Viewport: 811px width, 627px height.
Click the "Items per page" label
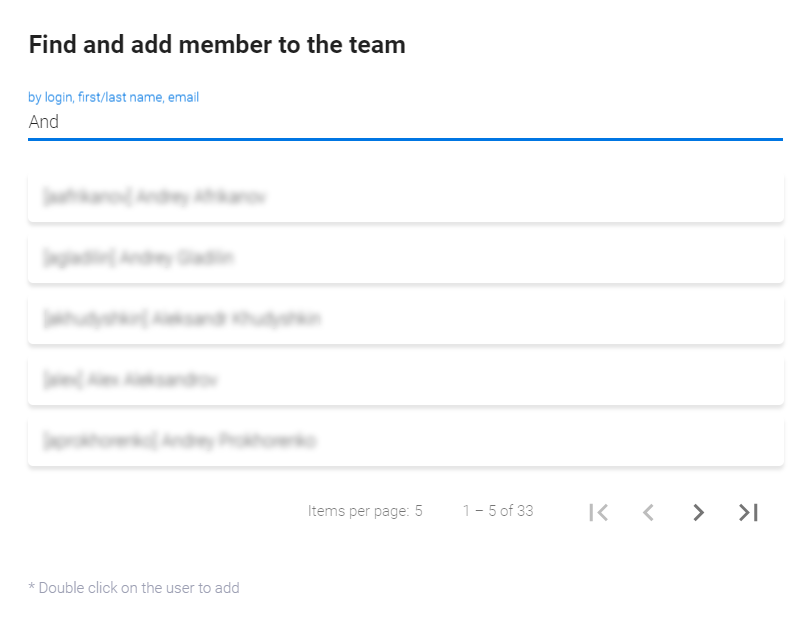click(357, 511)
